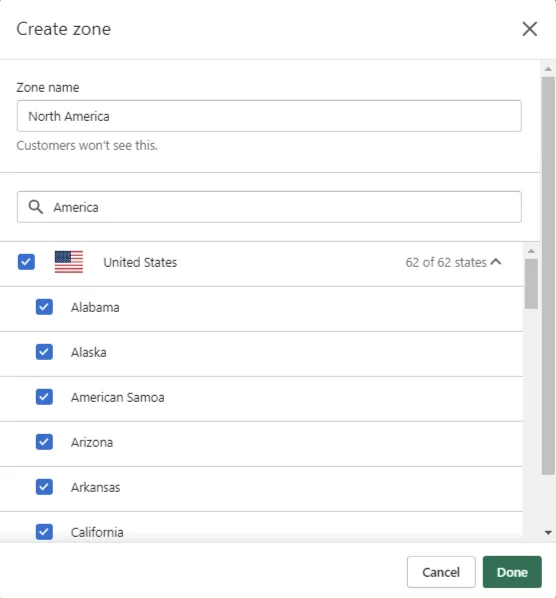
Task: Uncheck the United States checkbox
Action: (x=26, y=262)
